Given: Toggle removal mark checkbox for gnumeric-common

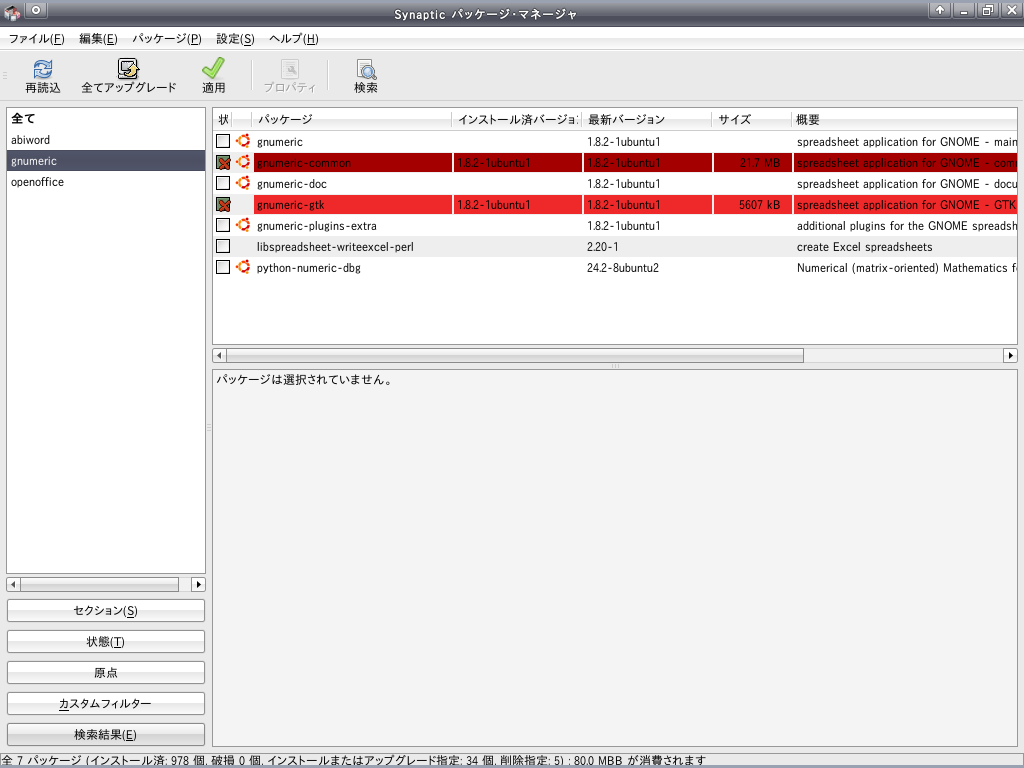Looking at the screenshot, I should coord(223,162).
